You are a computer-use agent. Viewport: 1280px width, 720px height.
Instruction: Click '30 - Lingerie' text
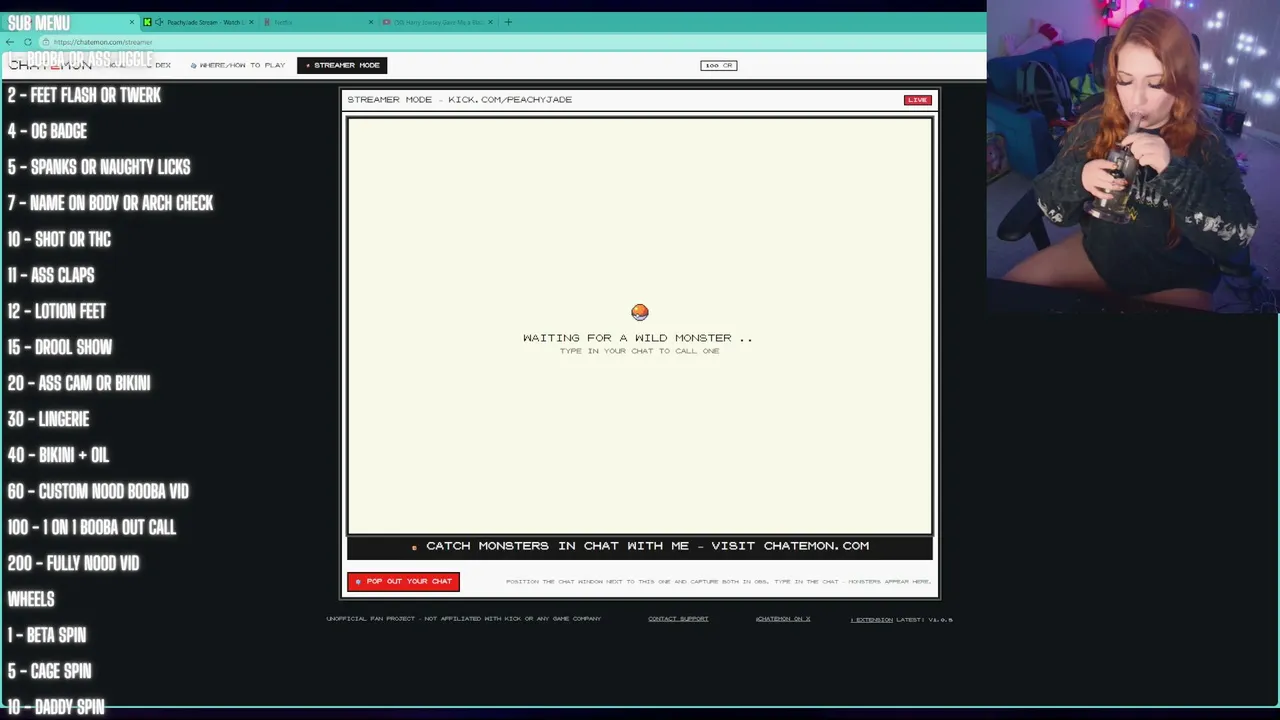pyautogui.click(x=48, y=419)
